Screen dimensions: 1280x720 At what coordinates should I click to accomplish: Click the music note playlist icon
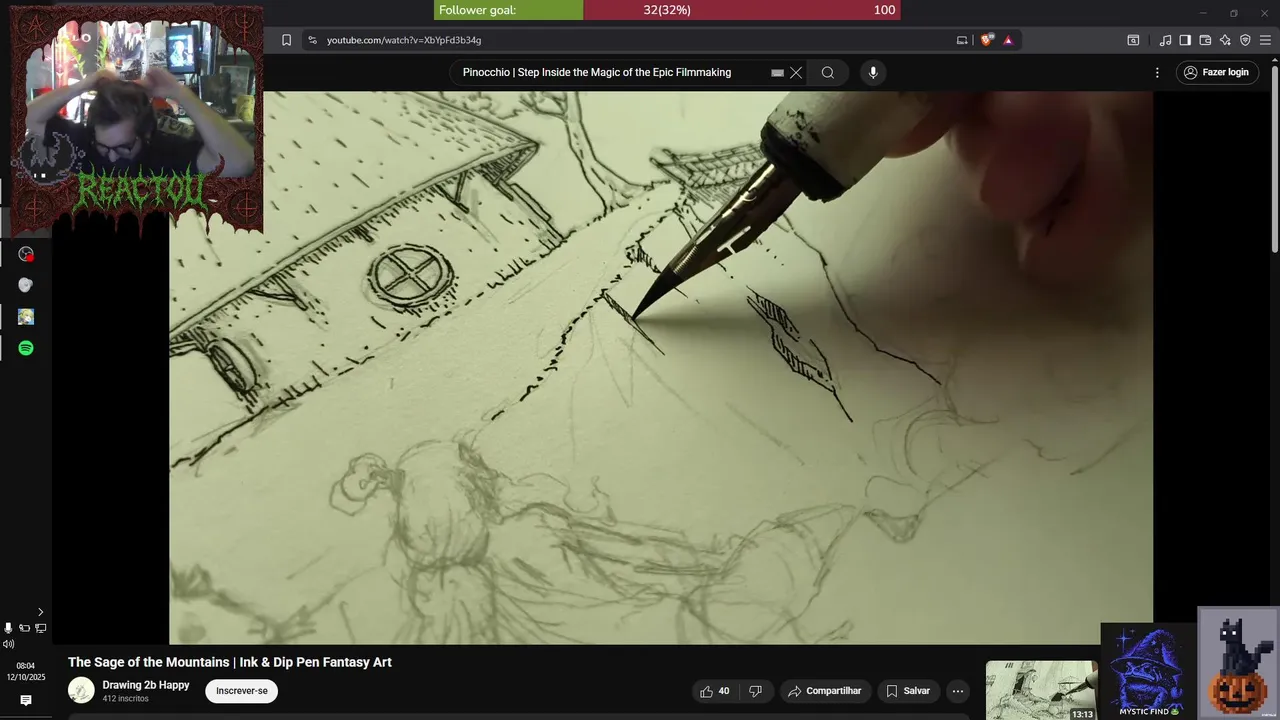pos(1165,40)
